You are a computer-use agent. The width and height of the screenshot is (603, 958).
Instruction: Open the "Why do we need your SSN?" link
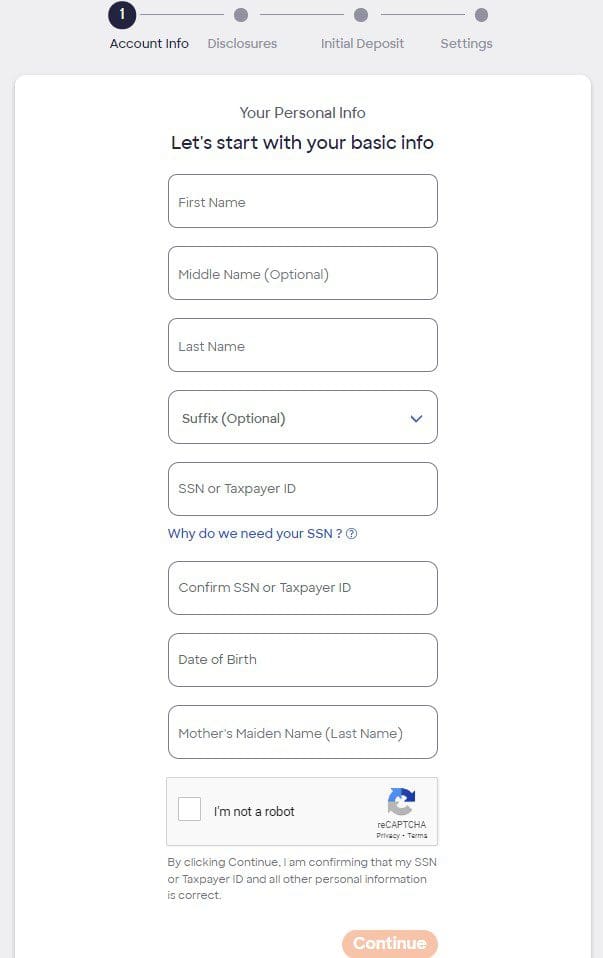click(253, 533)
